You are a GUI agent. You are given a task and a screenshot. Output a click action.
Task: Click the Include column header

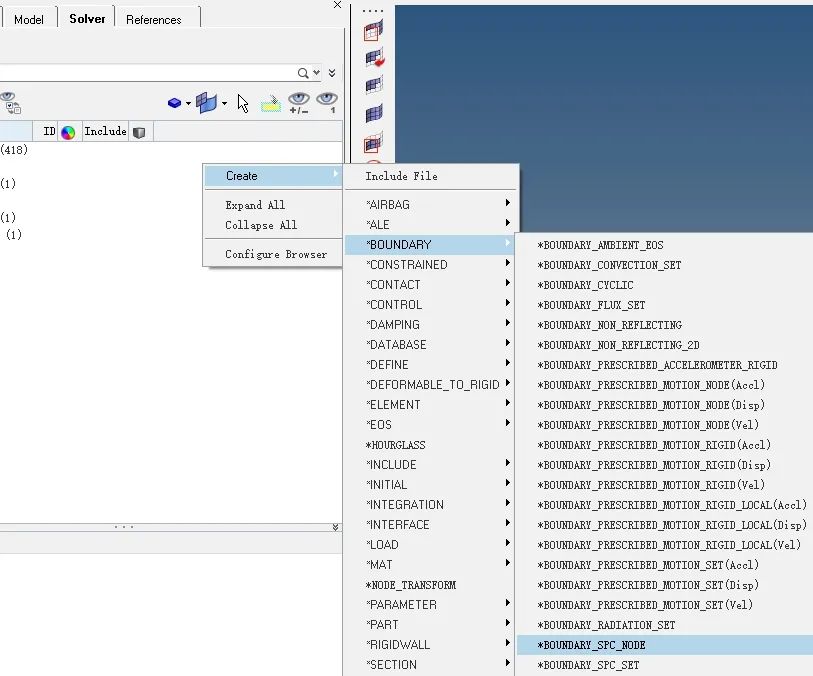click(x=105, y=131)
